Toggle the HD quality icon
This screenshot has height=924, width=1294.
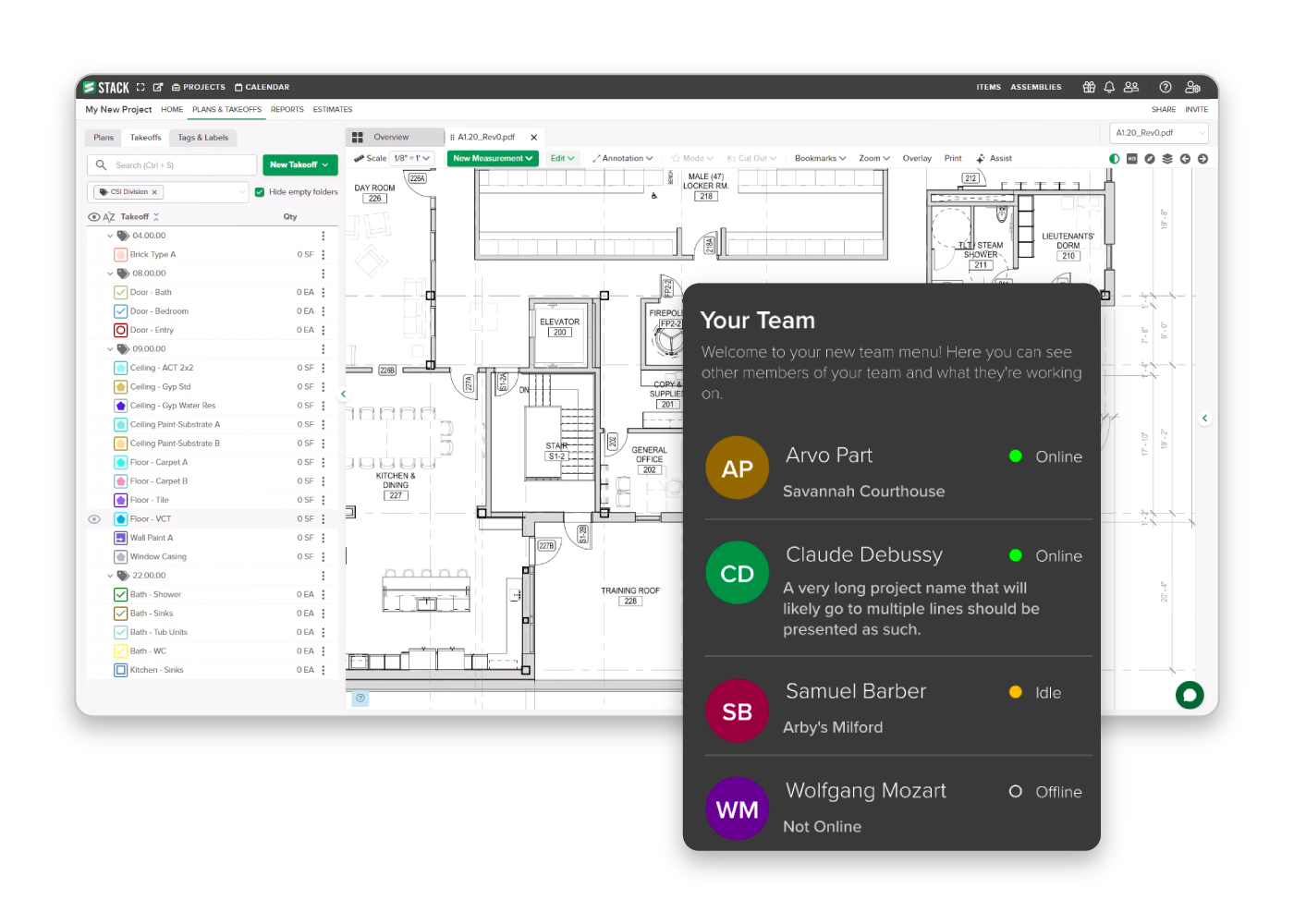1131,159
